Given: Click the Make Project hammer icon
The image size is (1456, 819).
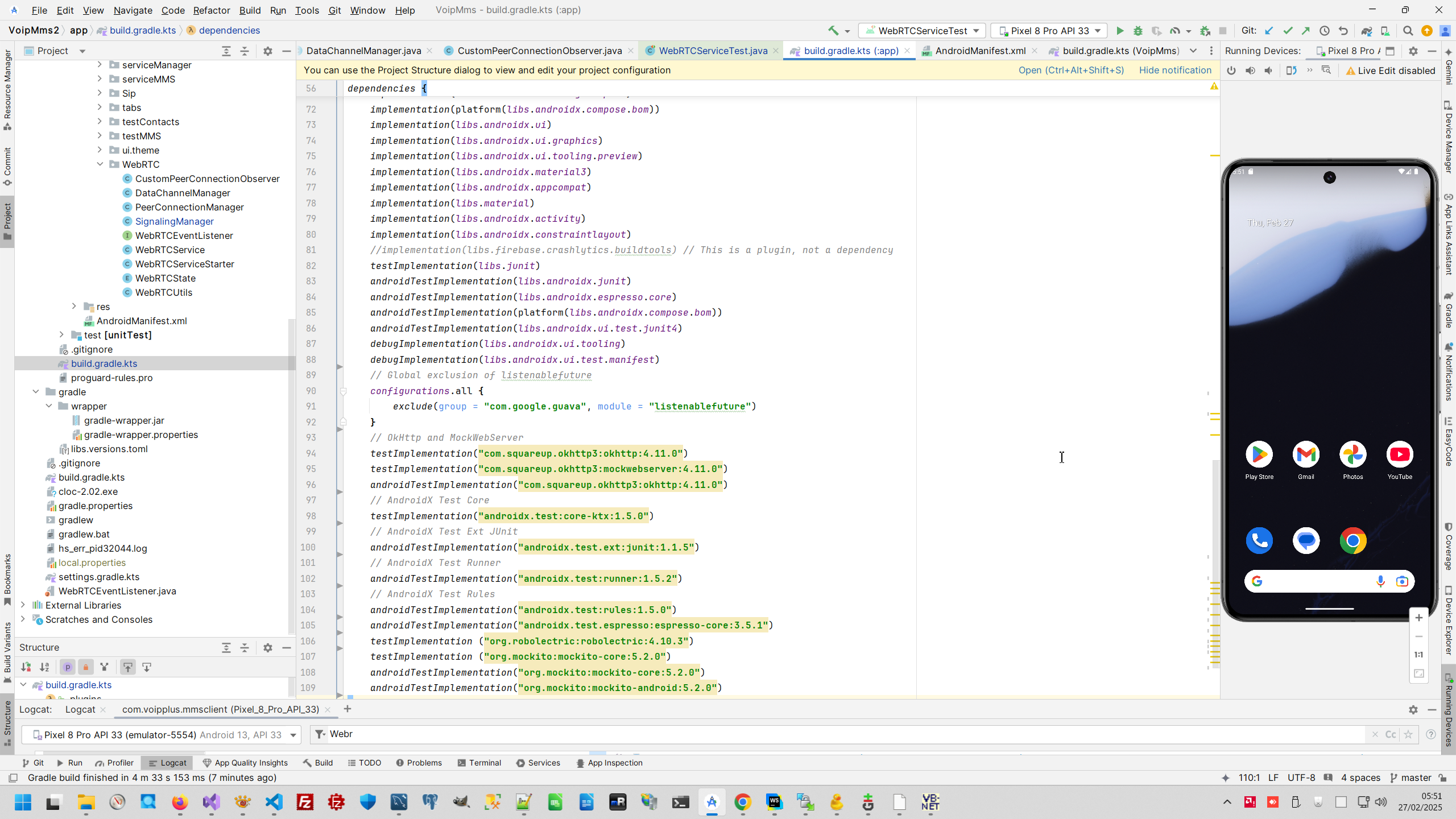Looking at the screenshot, I should 833,31.
